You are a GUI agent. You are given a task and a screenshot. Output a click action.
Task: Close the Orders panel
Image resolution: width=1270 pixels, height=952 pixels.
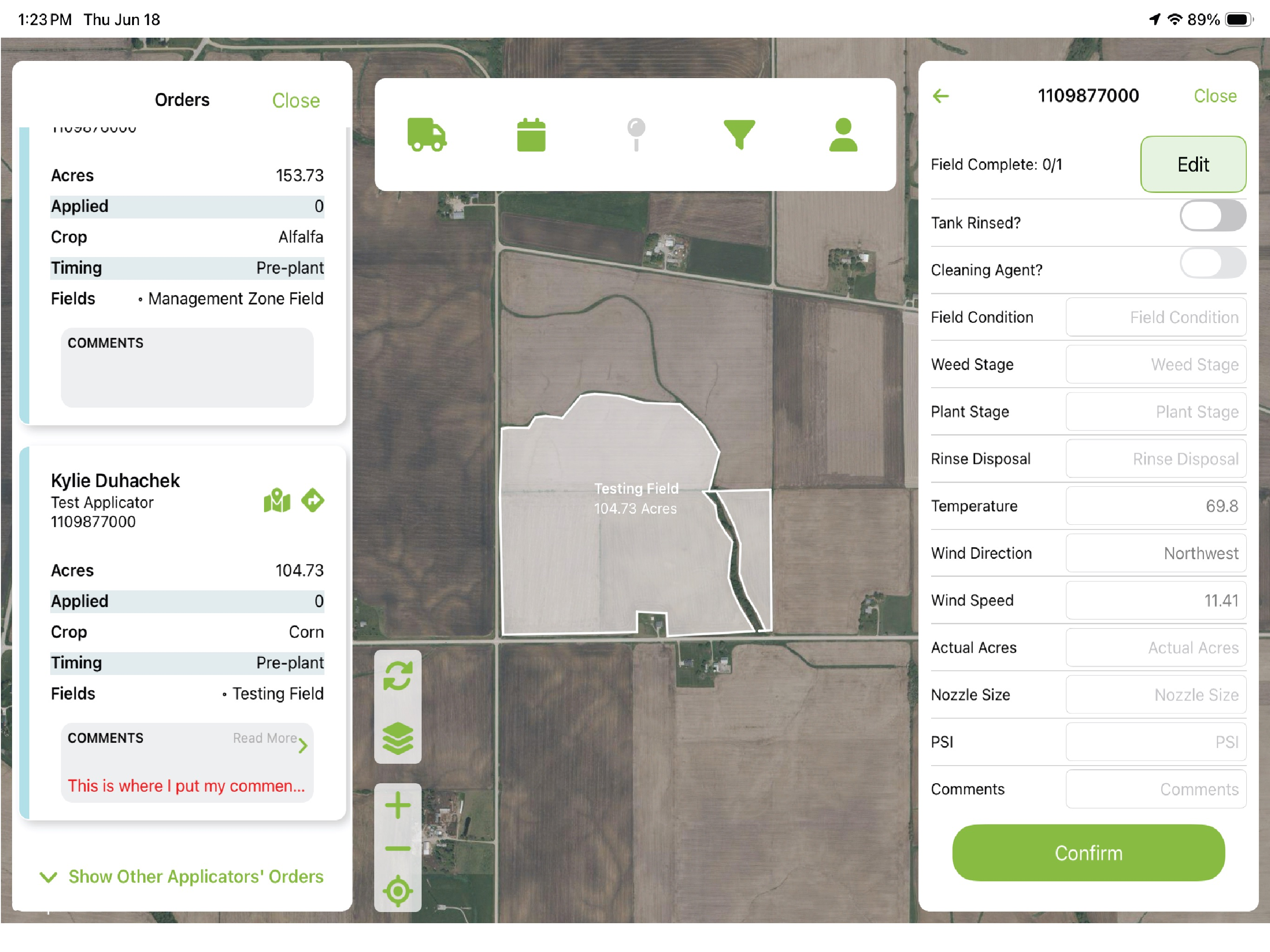[296, 100]
